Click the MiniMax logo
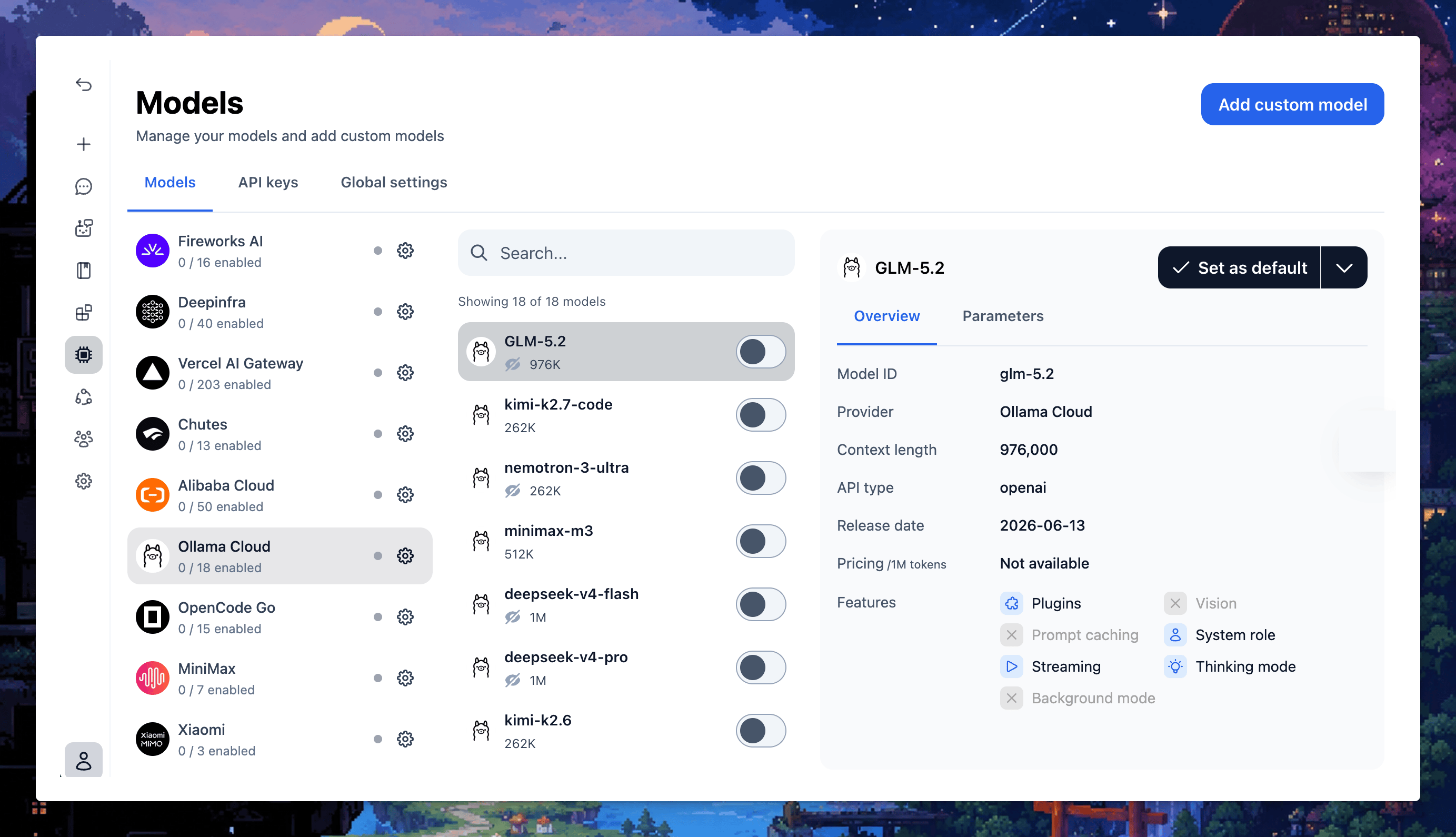The width and height of the screenshot is (1456, 837). coord(152,679)
